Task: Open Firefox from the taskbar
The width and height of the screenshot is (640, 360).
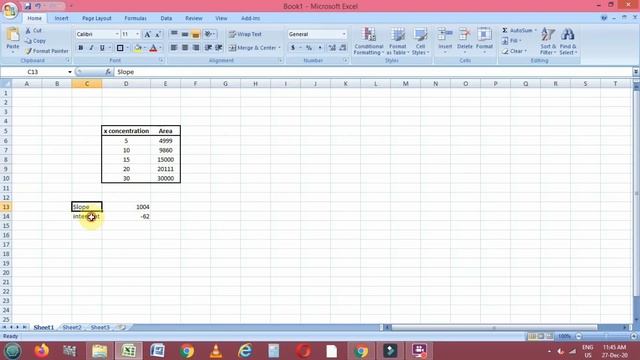Action: [42, 351]
